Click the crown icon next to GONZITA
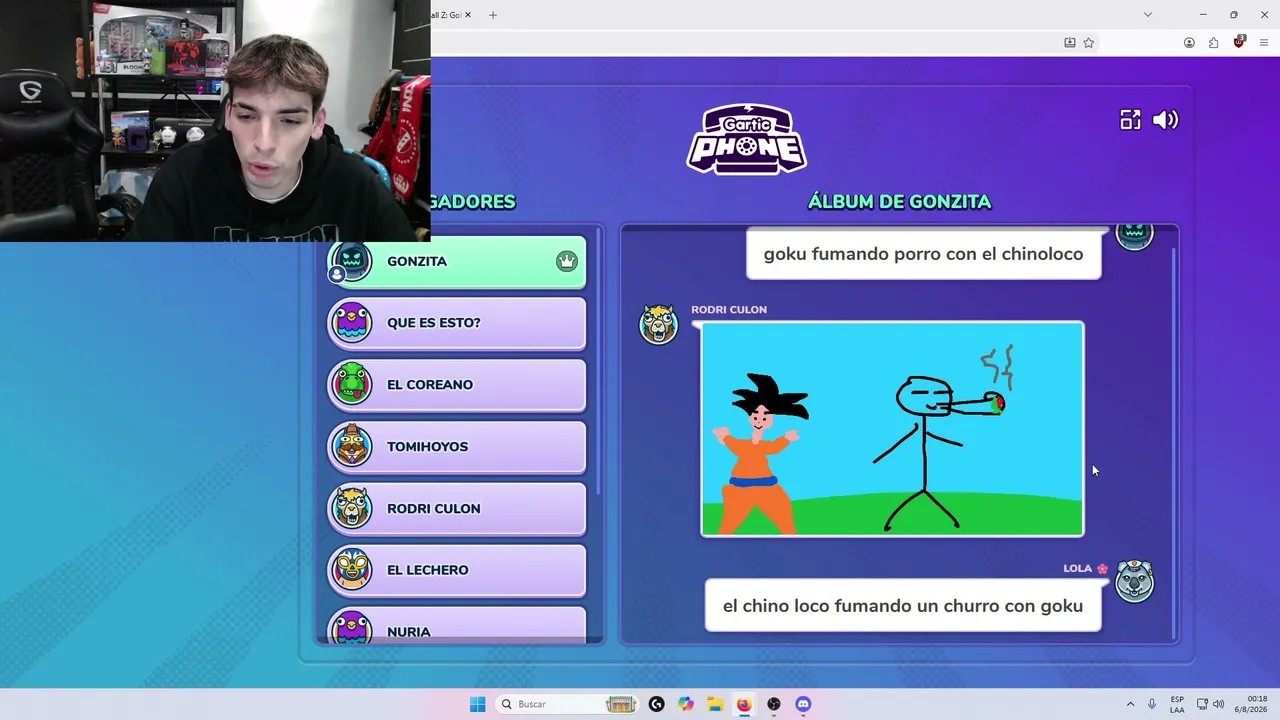The image size is (1280, 720). pyautogui.click(x=567, y=262)
